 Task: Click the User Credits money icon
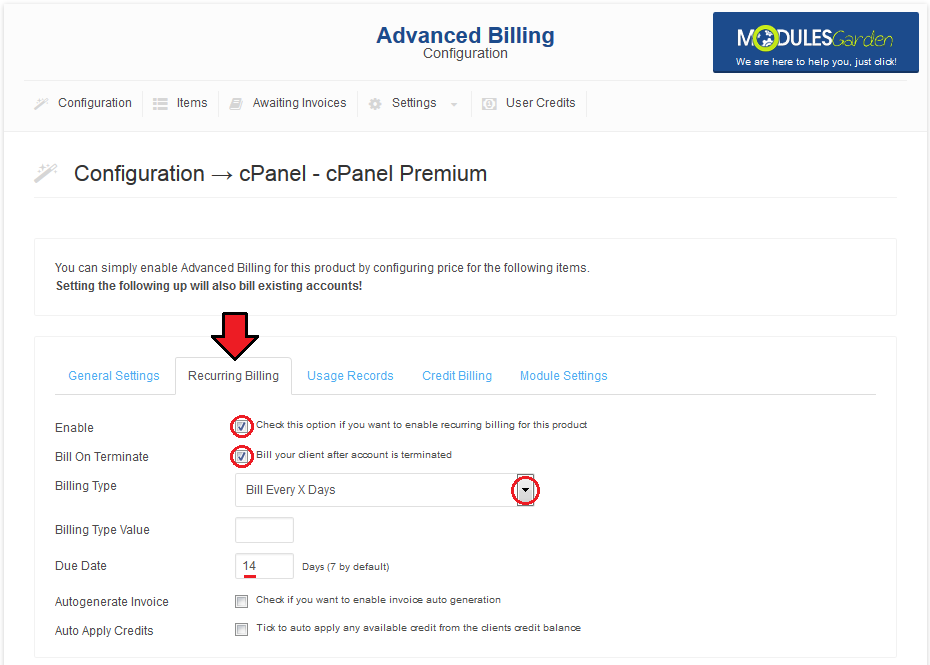click(x=489, y=104)
